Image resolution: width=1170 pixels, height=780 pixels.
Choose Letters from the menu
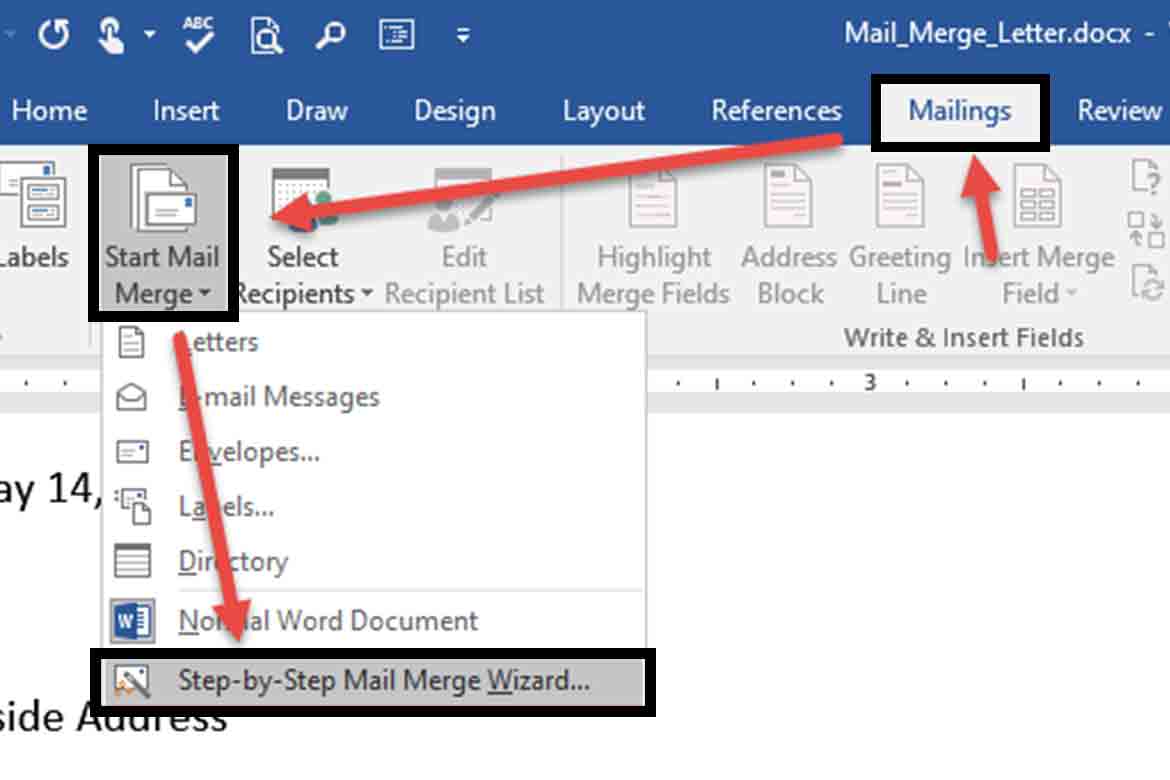pos(373,342)
